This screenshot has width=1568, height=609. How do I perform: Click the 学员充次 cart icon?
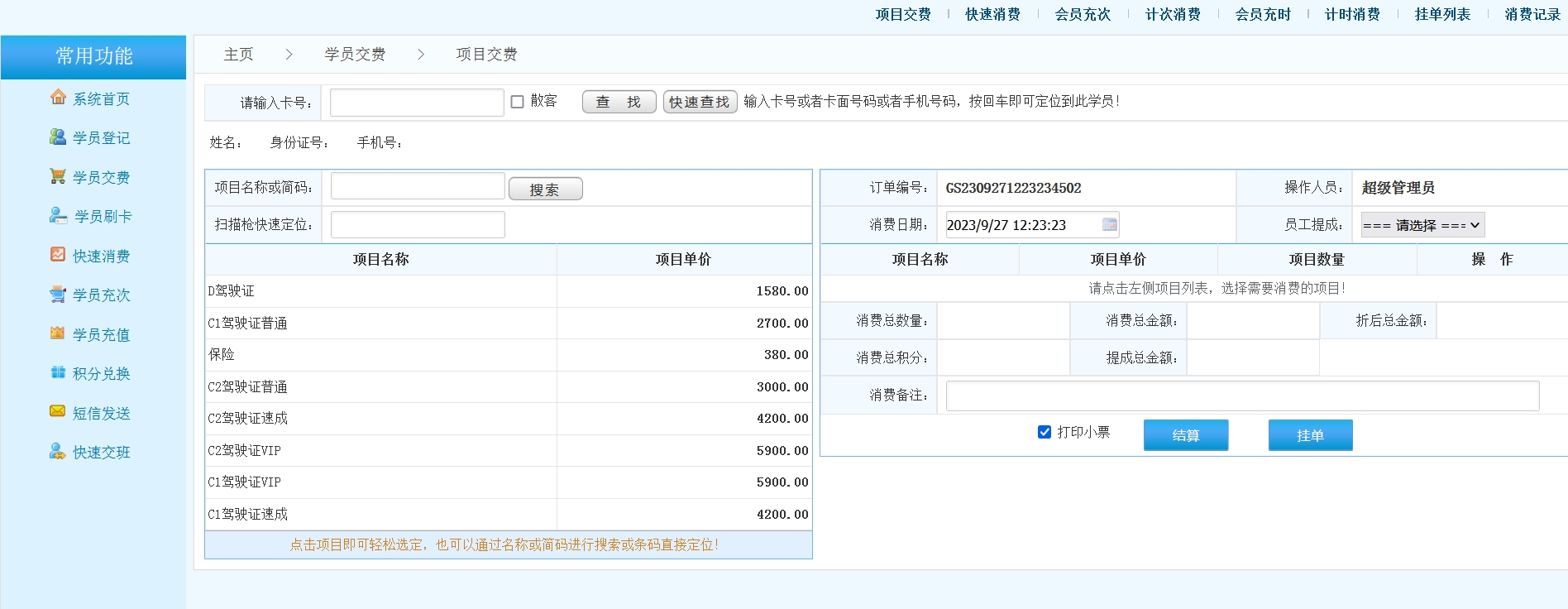click(58, 294)
